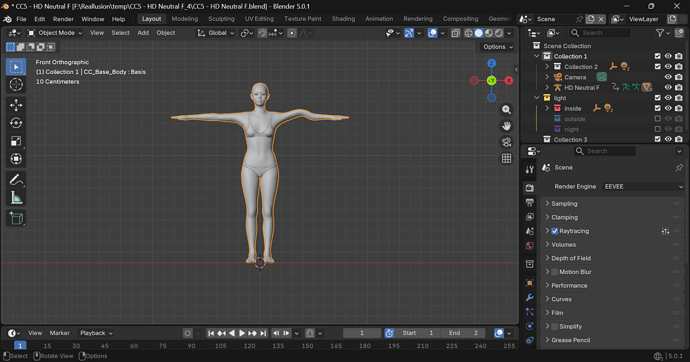Viewport: 690px width, 362px height.
Task: Open the World properties tab
Action: coord(530,245)
